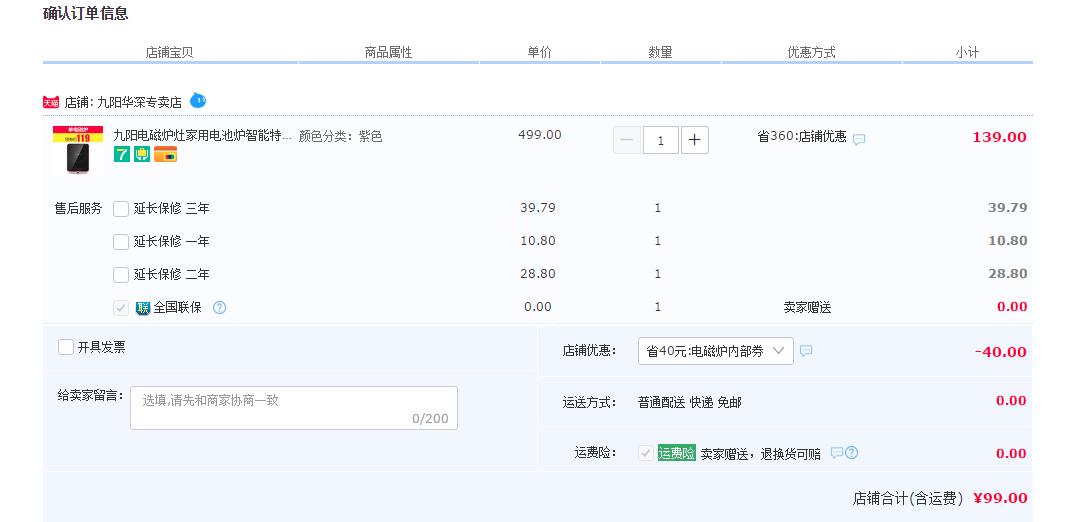Click comment bubble beside 电磁炉内部券 dropdown
This screenshot has width=1070, height=522.
806,351
